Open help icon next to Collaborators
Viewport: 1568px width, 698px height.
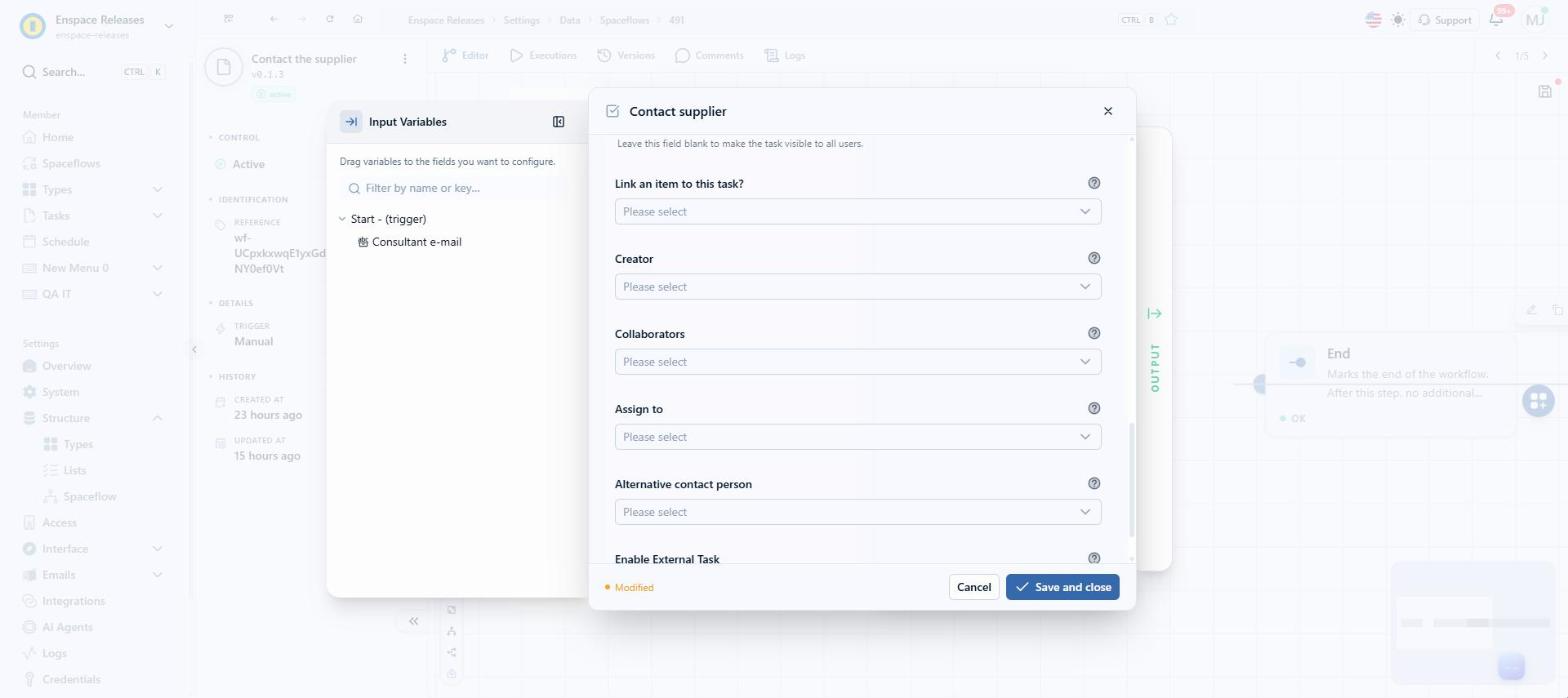click(1094, 333)
